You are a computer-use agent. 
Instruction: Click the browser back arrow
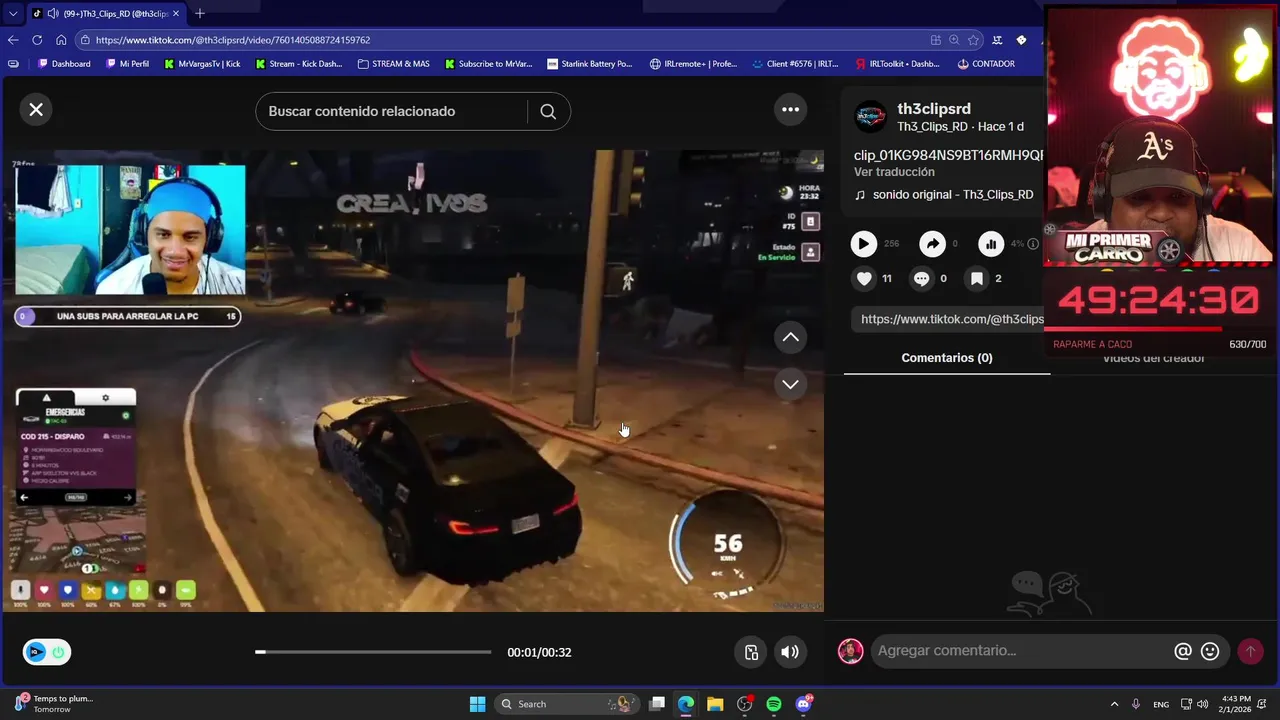click(13, 40)
